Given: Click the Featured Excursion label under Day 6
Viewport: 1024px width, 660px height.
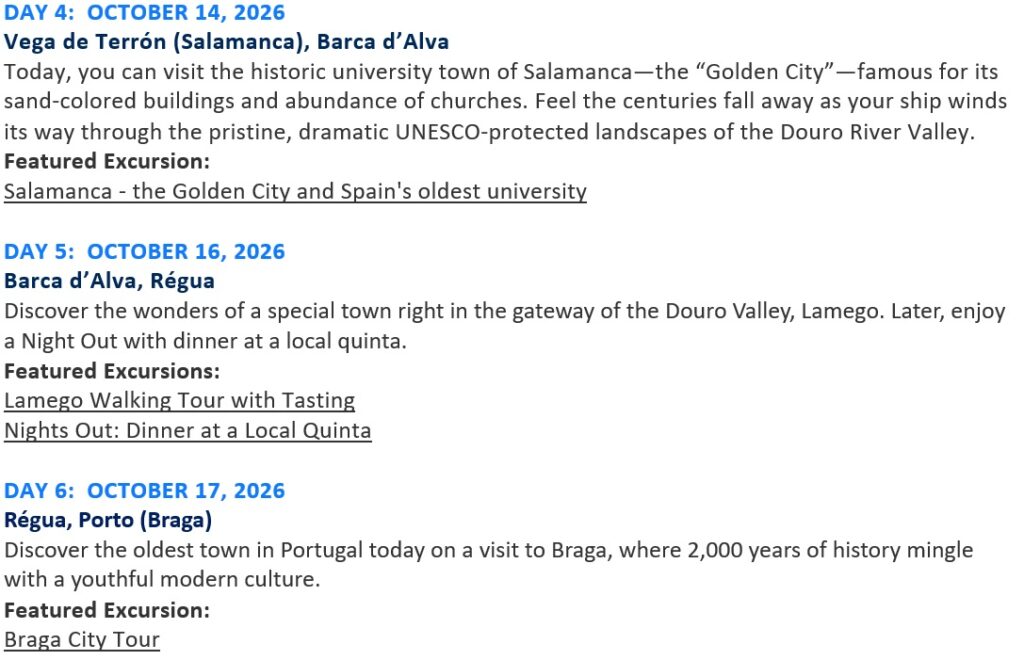Looking at the screenshot, I should 107,610.
